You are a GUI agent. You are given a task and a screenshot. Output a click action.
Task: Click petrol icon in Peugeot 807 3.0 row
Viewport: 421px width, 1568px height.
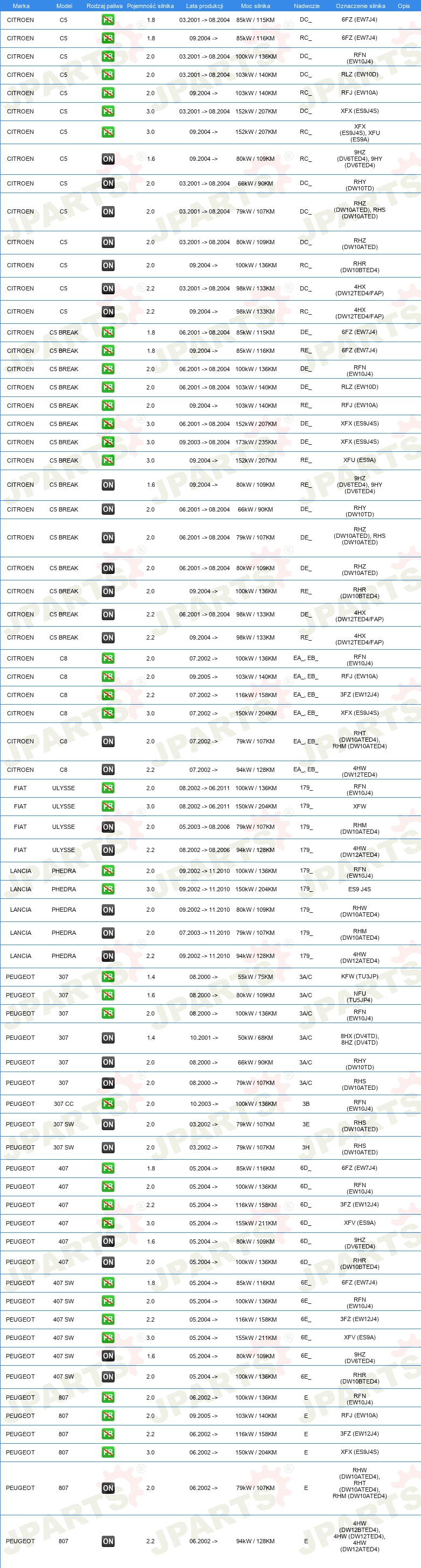coord(108,1452)
